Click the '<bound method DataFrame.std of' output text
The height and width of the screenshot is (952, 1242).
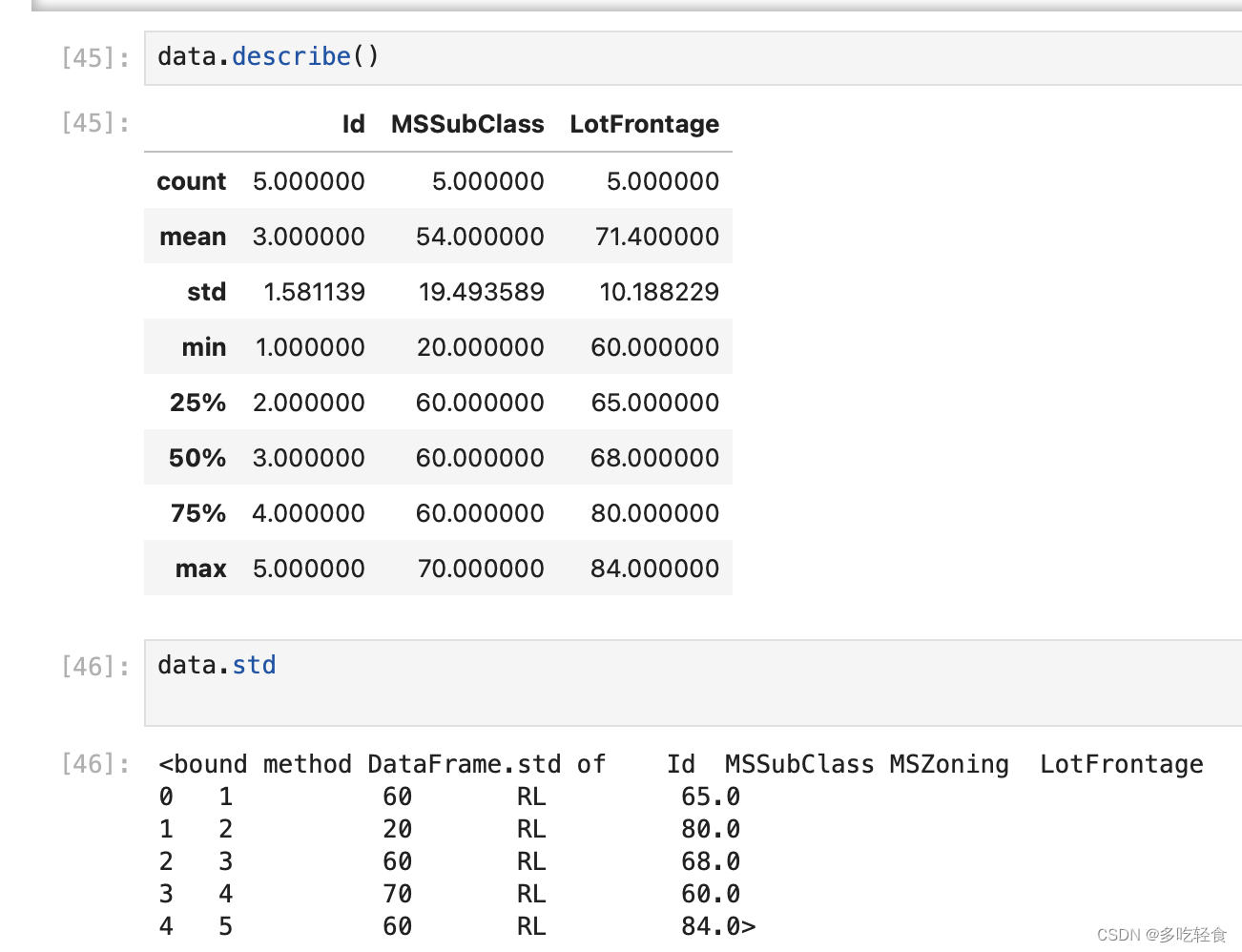pyautogui.click(x=383, y=764)
